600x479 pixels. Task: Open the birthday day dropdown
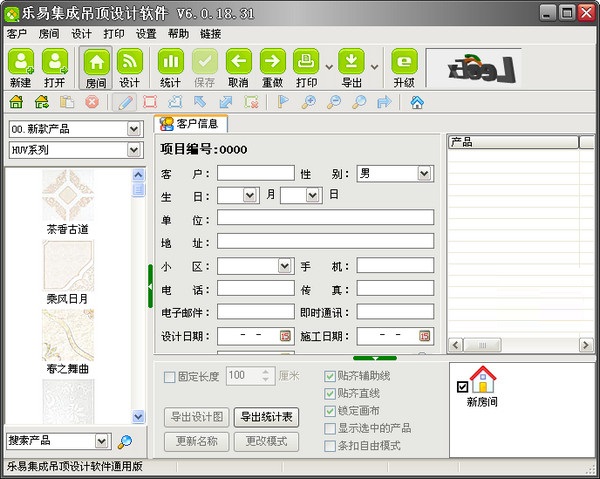[x=313, y=196]
